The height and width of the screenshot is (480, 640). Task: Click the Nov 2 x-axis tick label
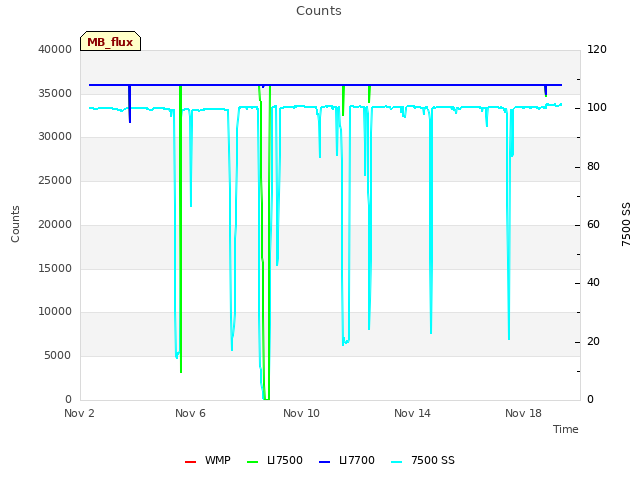[x=79, y=413]
